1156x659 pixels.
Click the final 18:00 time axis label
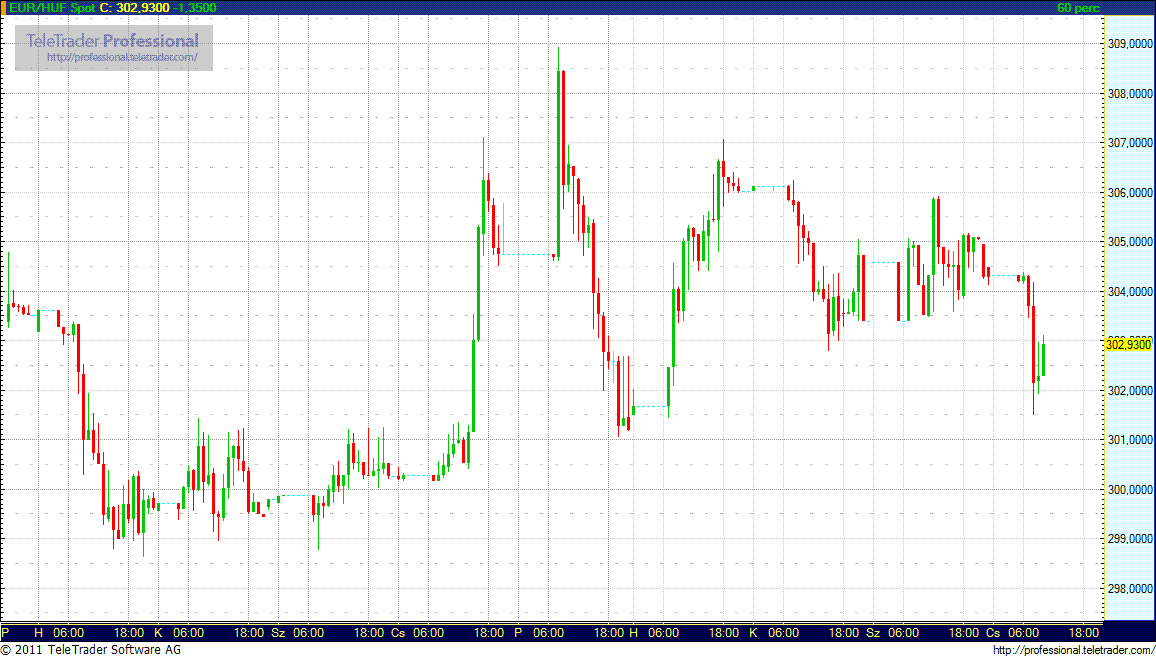[x=1084, y=633]
